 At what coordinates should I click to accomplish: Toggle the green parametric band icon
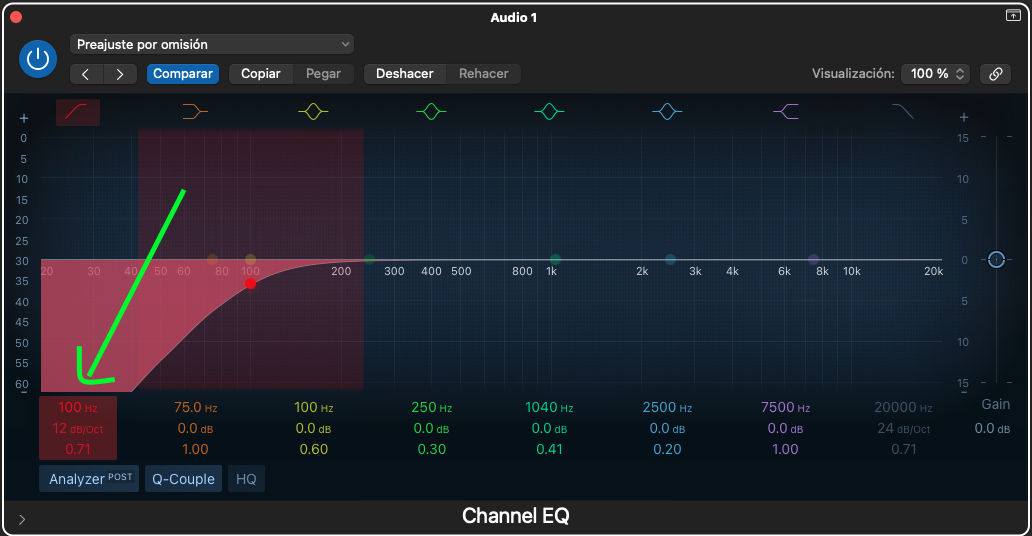click(x=431, y=112)
